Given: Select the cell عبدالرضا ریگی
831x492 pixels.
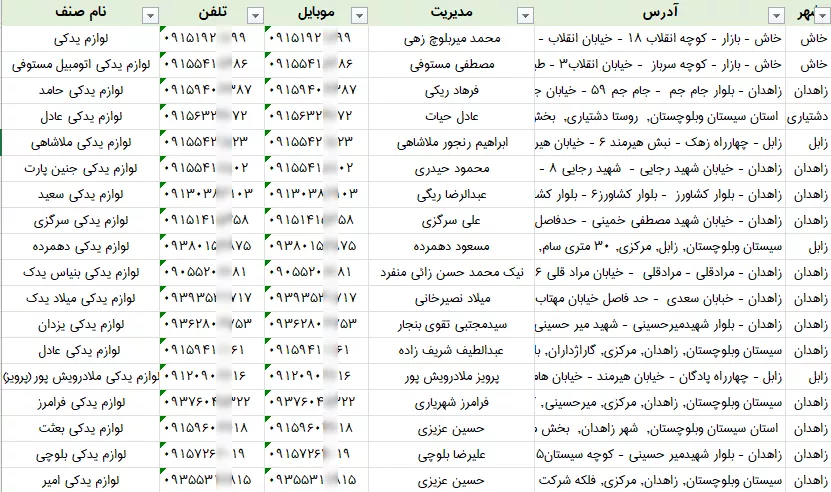Looking at the screenshot, I should [x=452, y=195].
